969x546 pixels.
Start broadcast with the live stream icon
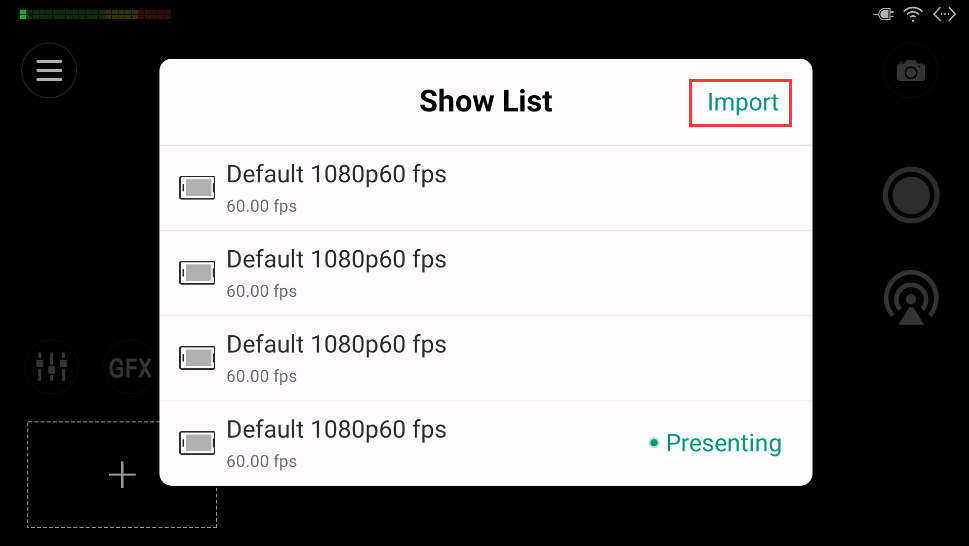pos(911,300)
